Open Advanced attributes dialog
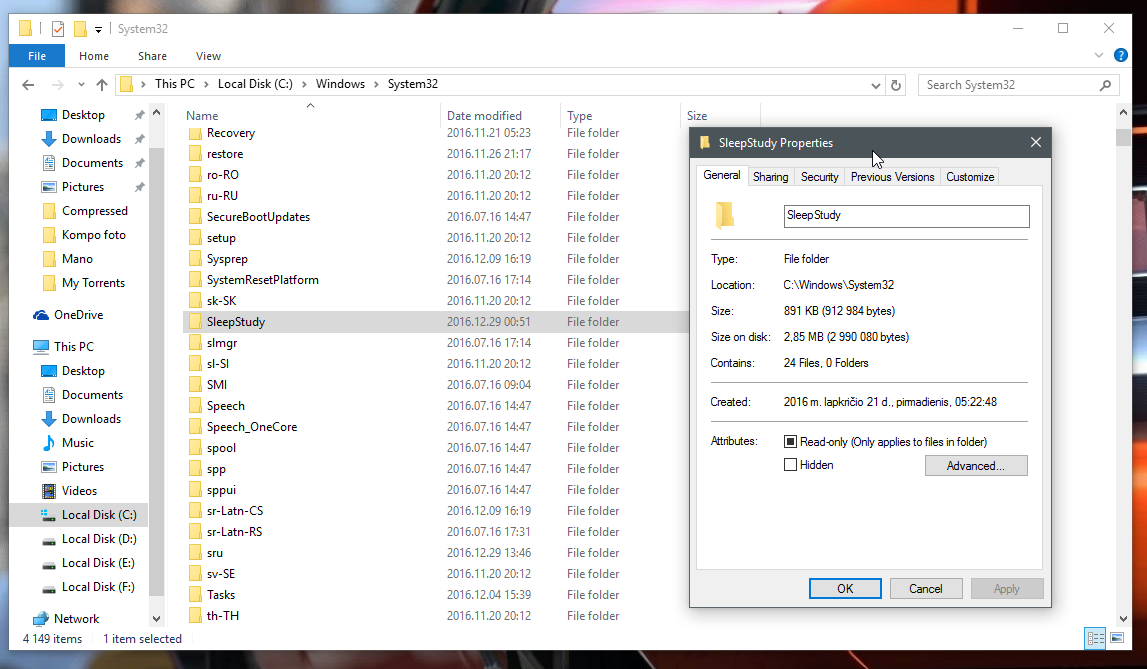1147x669 pixels. tap(976, 466)
